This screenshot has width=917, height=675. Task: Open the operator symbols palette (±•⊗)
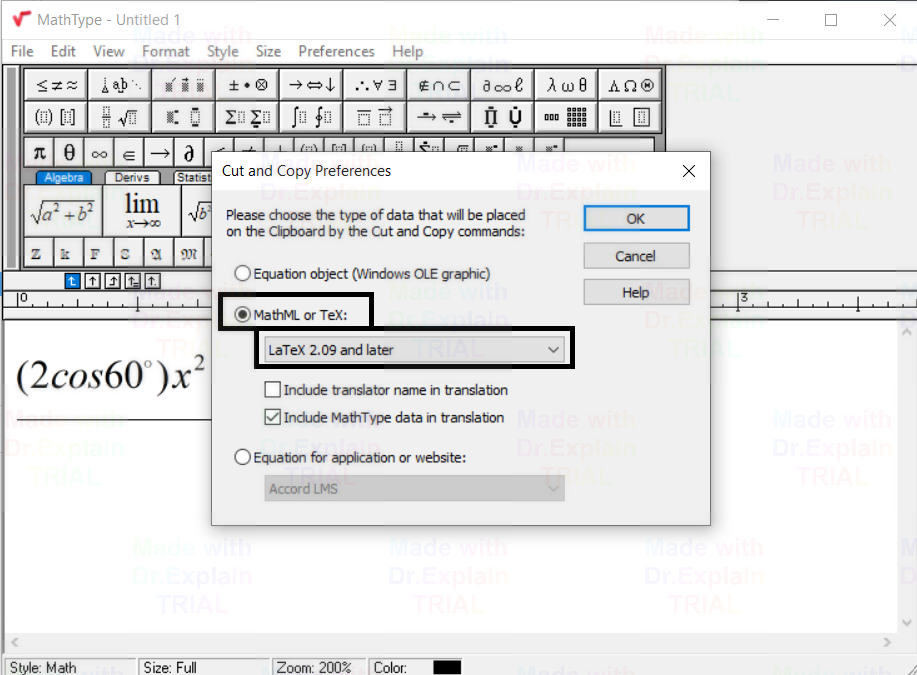coord(248,86)
